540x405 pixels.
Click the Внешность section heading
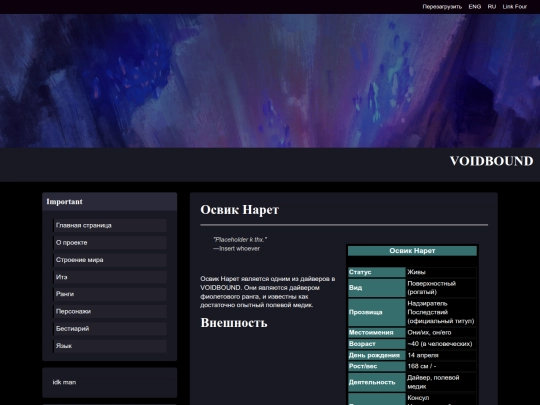pyautogui.click(x=234, y=323)
